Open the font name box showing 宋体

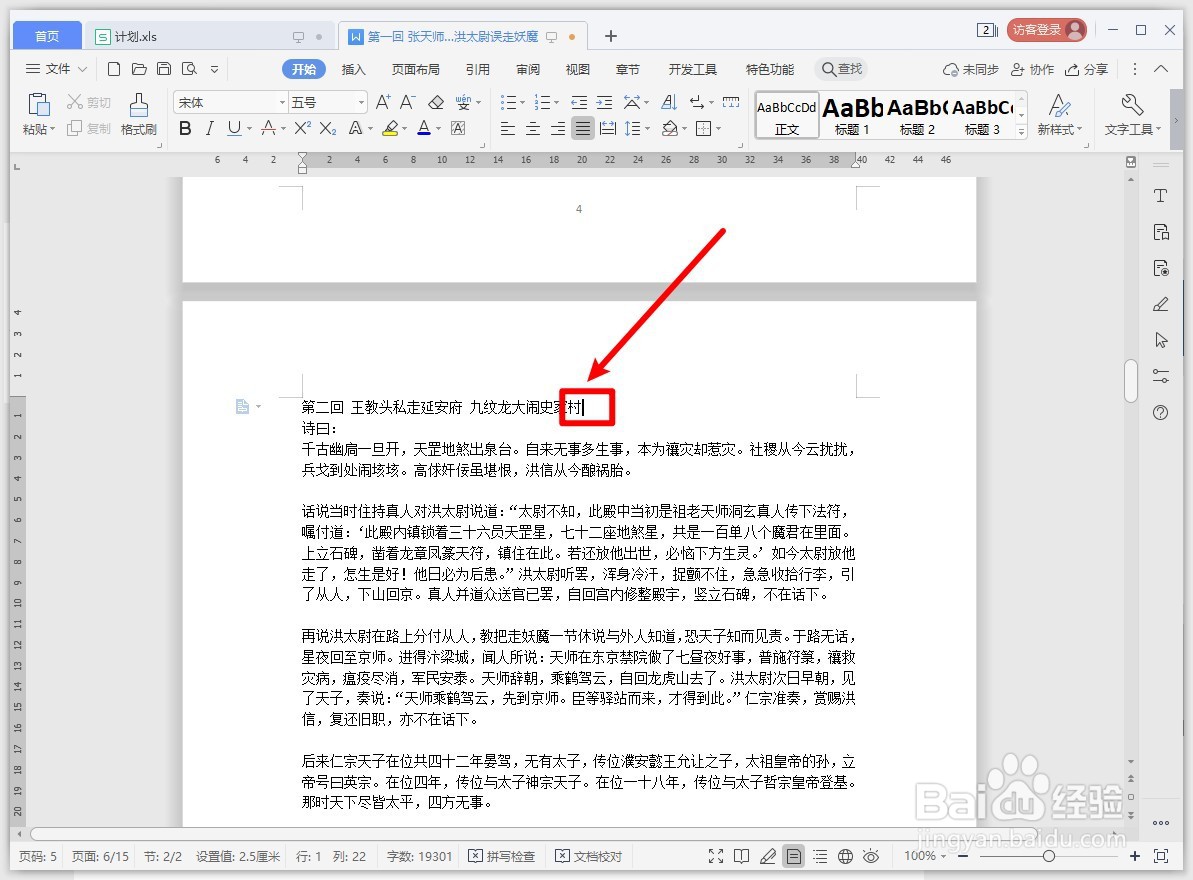pyautogui.click(x=231, y=102)
